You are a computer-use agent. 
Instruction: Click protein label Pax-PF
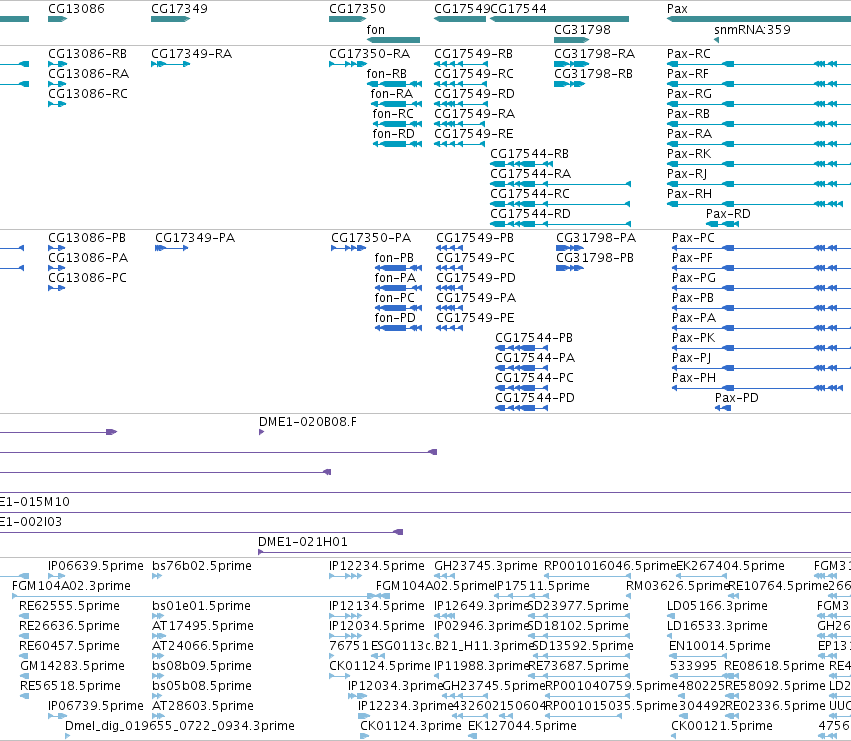tap(692, 258)
